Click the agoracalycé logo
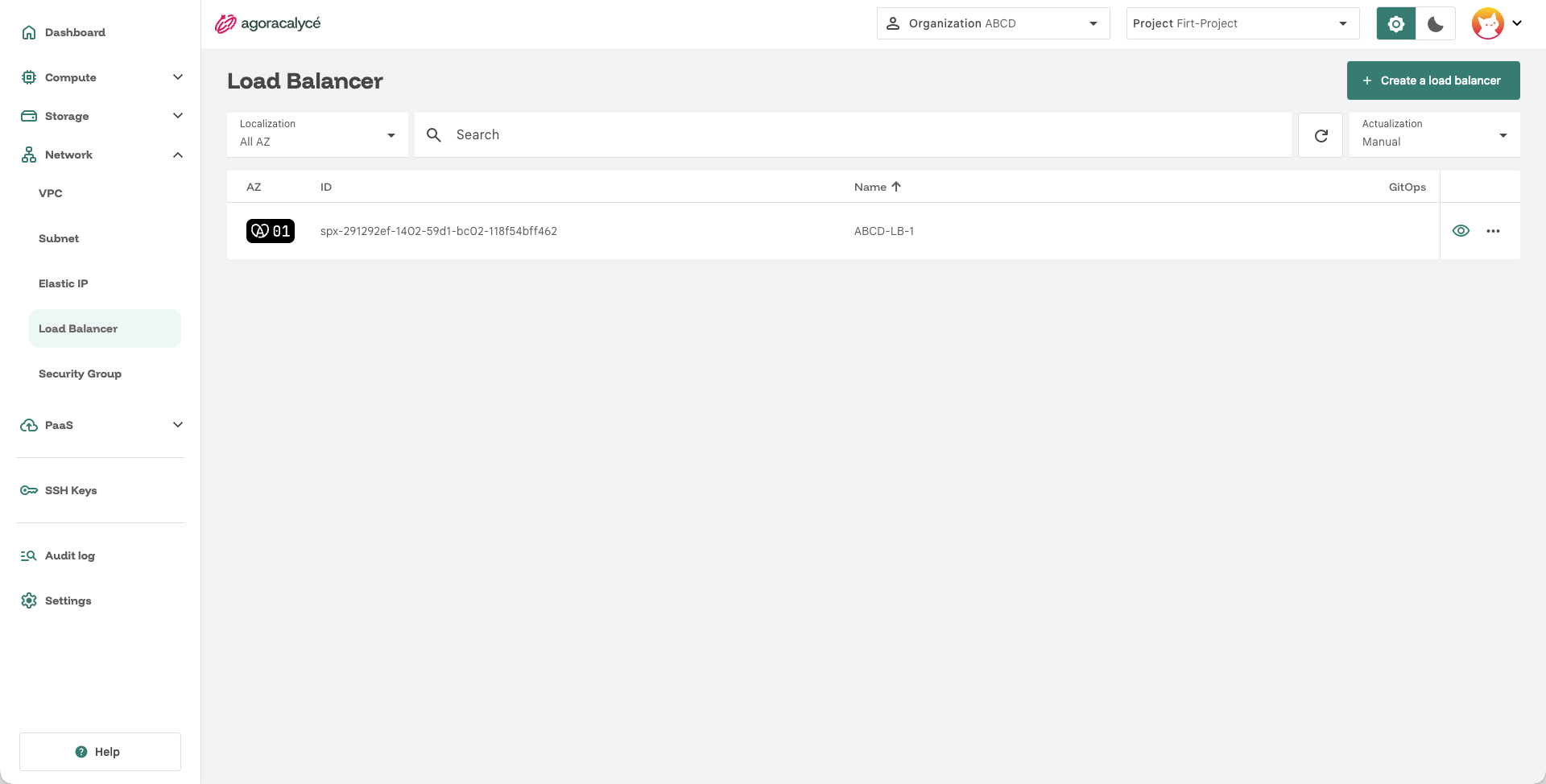Image resolution: width=1546 pixels, height=784 pixels. 267,23
